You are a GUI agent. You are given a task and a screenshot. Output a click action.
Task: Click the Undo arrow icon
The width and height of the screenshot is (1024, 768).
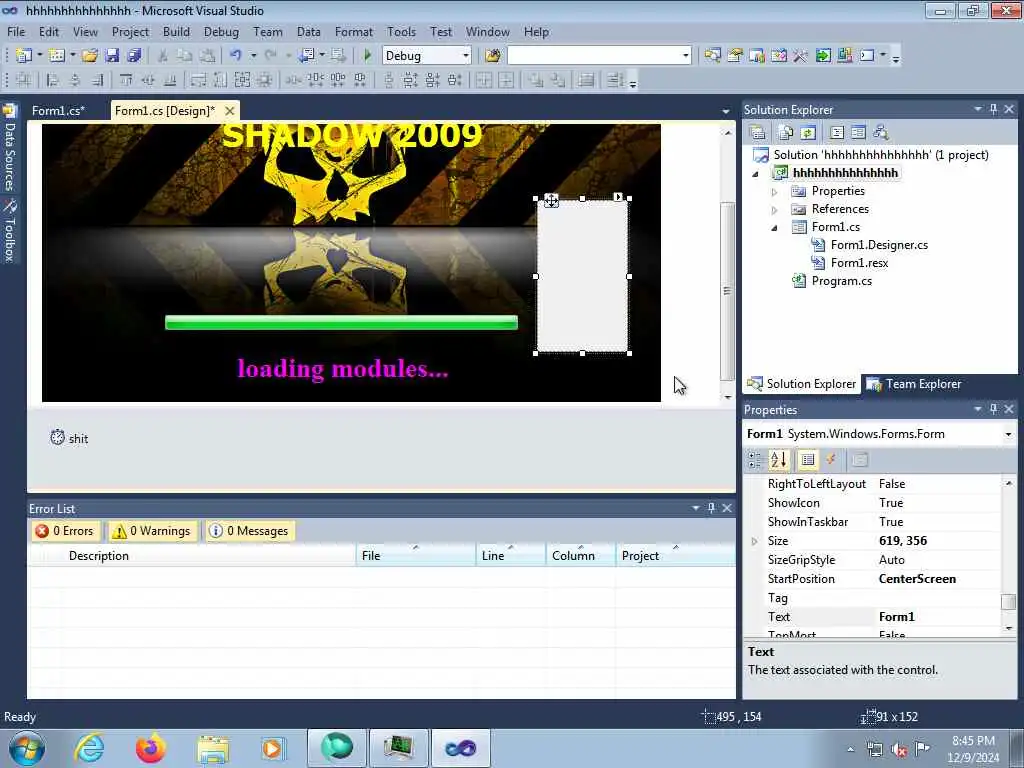click(236, 56)
